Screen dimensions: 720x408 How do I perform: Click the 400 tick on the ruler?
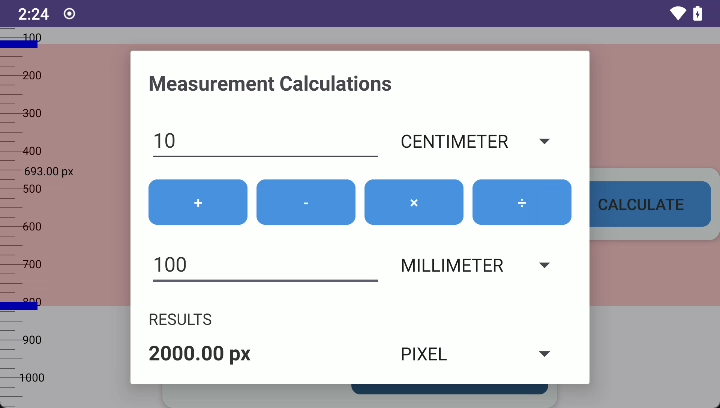click(x=32, y=151)
